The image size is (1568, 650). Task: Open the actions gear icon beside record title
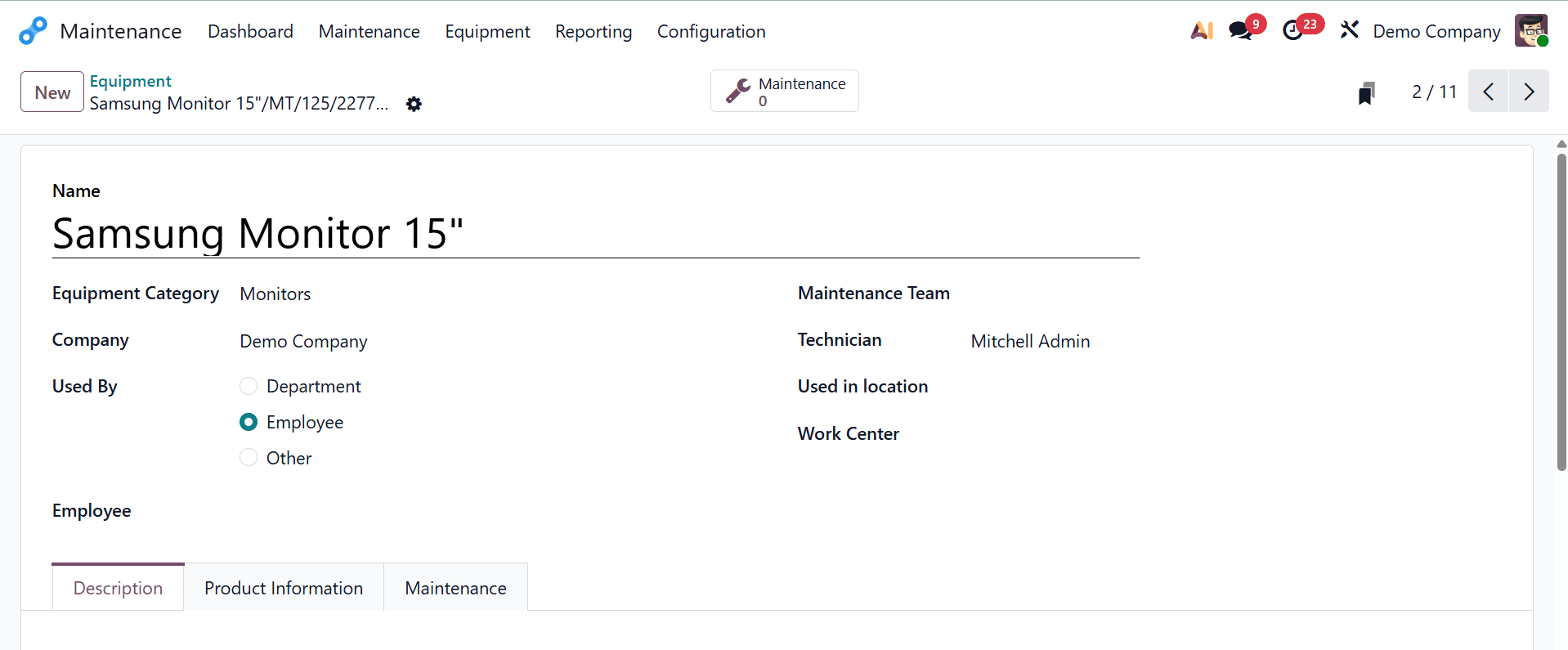pos(414,104)
